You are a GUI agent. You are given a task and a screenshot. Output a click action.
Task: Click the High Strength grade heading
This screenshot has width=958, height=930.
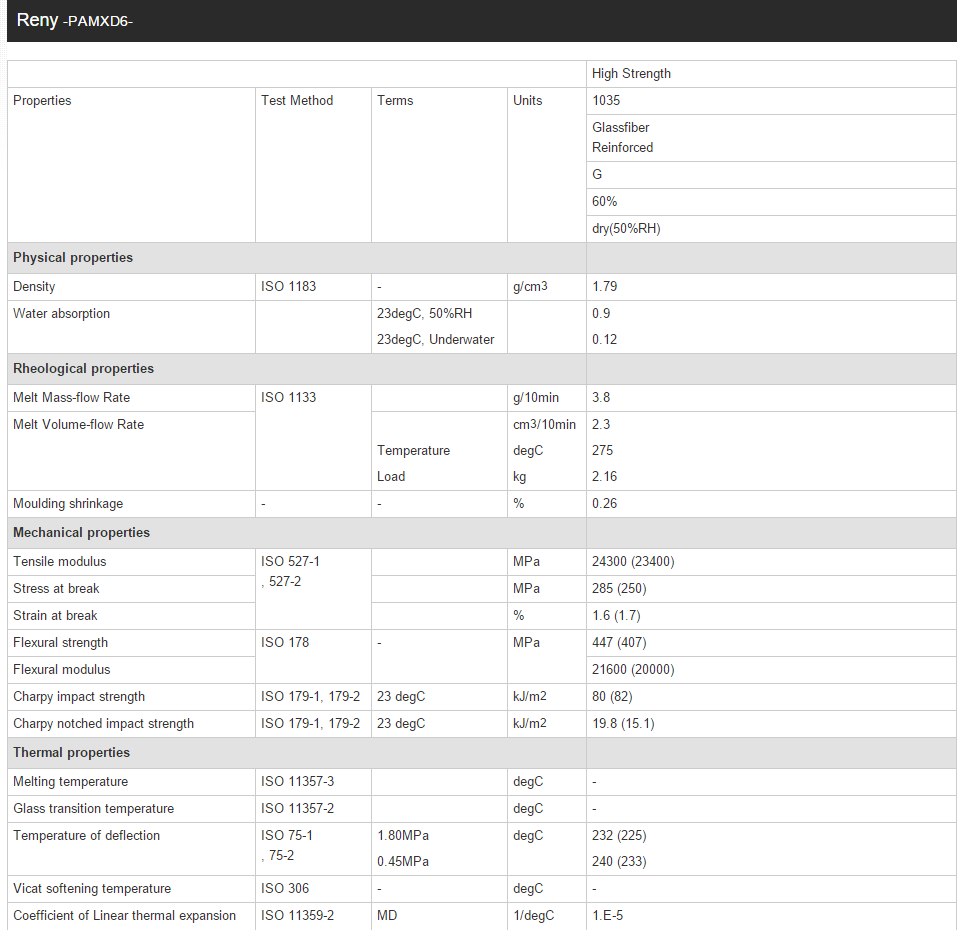point(631,73)
